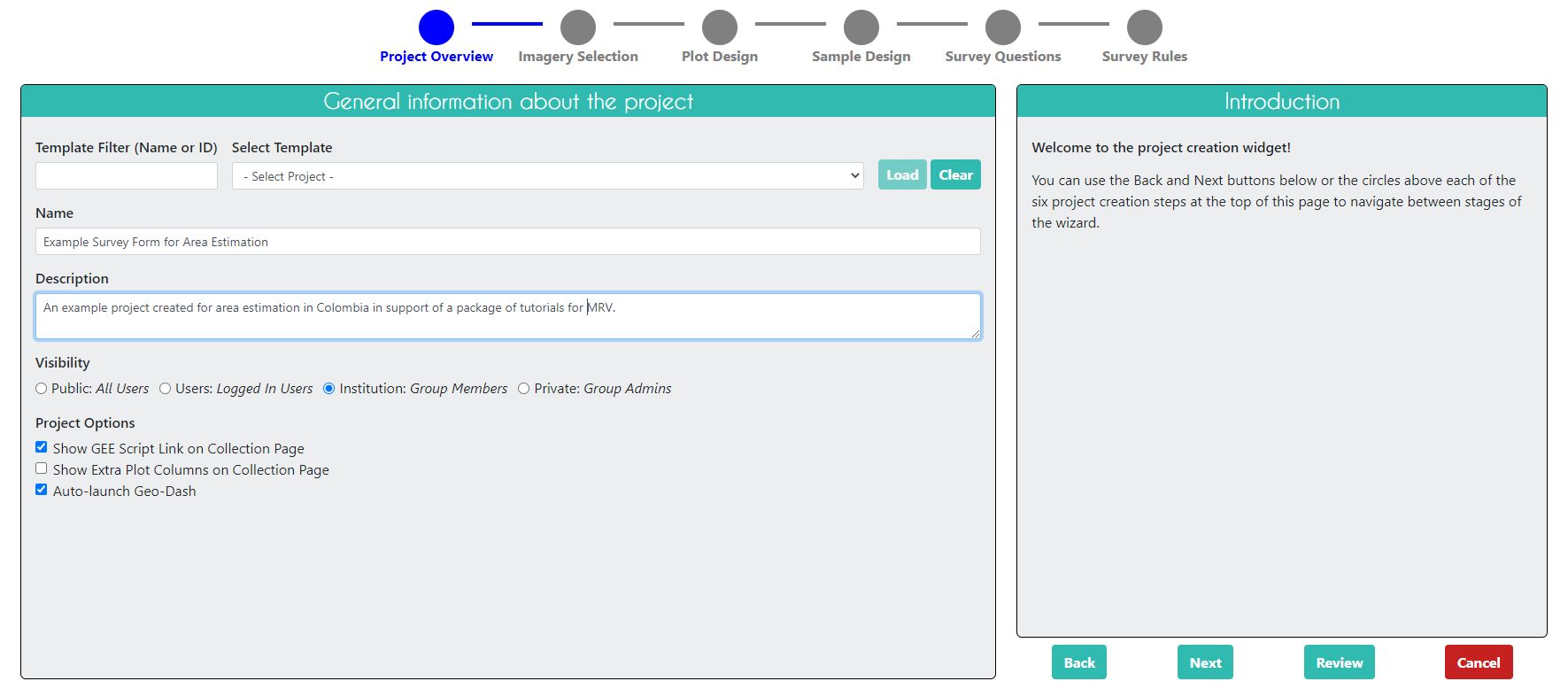Uncheck Show GEE Script Link checkbox
1568x689 pixels.
(42, 447)
